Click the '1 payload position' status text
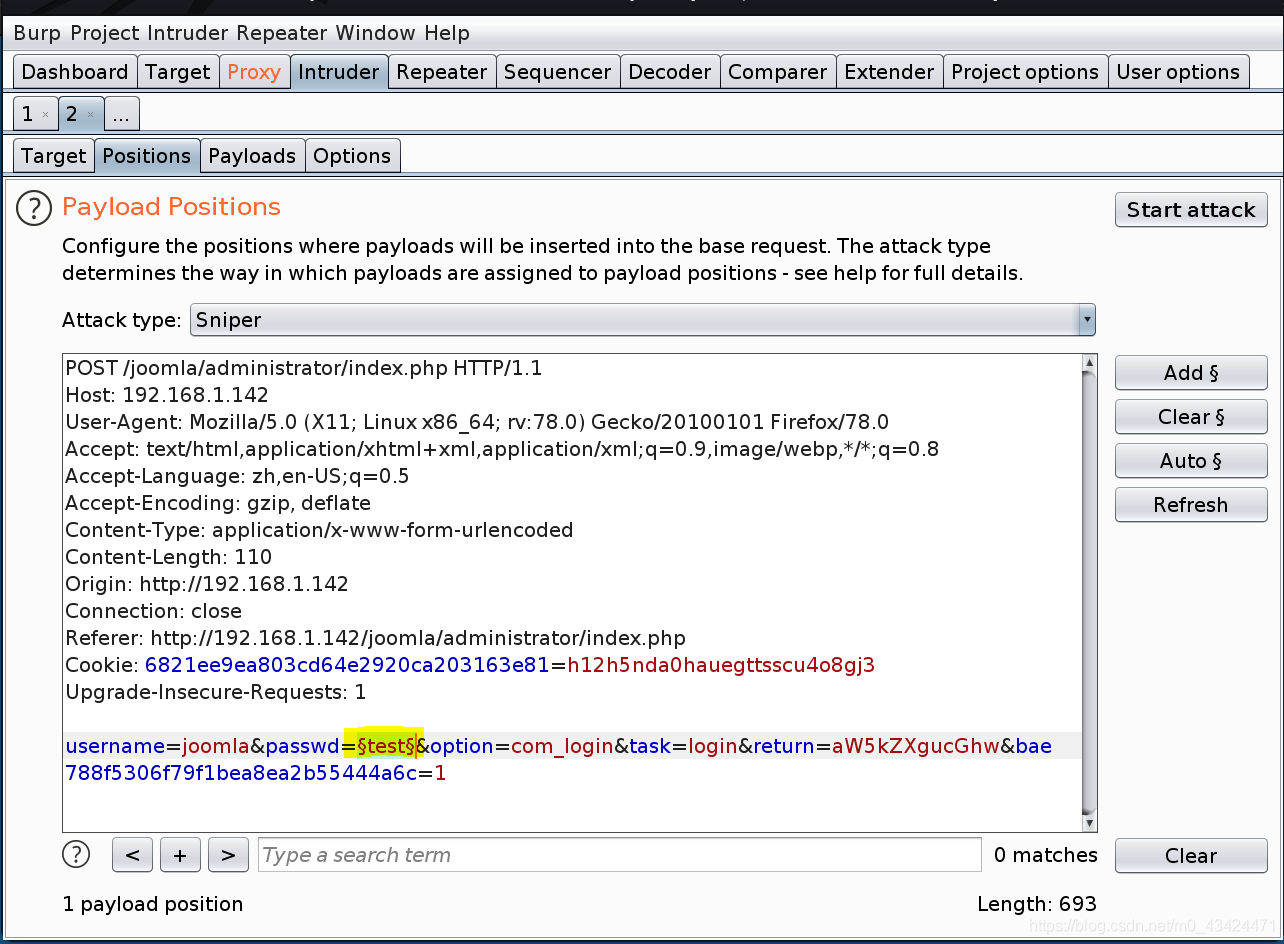 153,904
